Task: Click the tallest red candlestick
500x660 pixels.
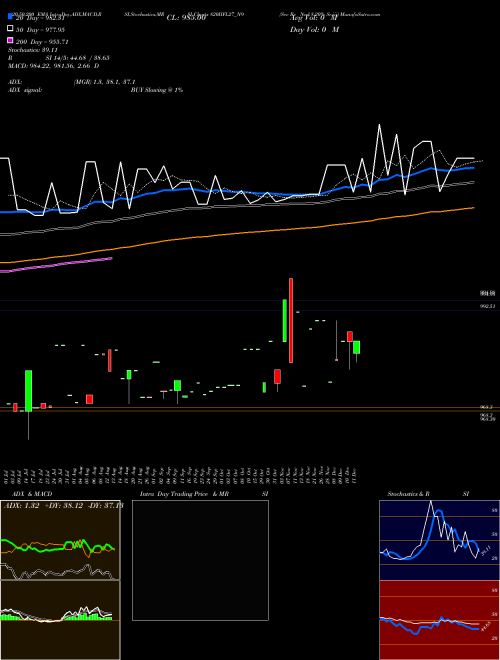Action: click(x=291, y=320)
